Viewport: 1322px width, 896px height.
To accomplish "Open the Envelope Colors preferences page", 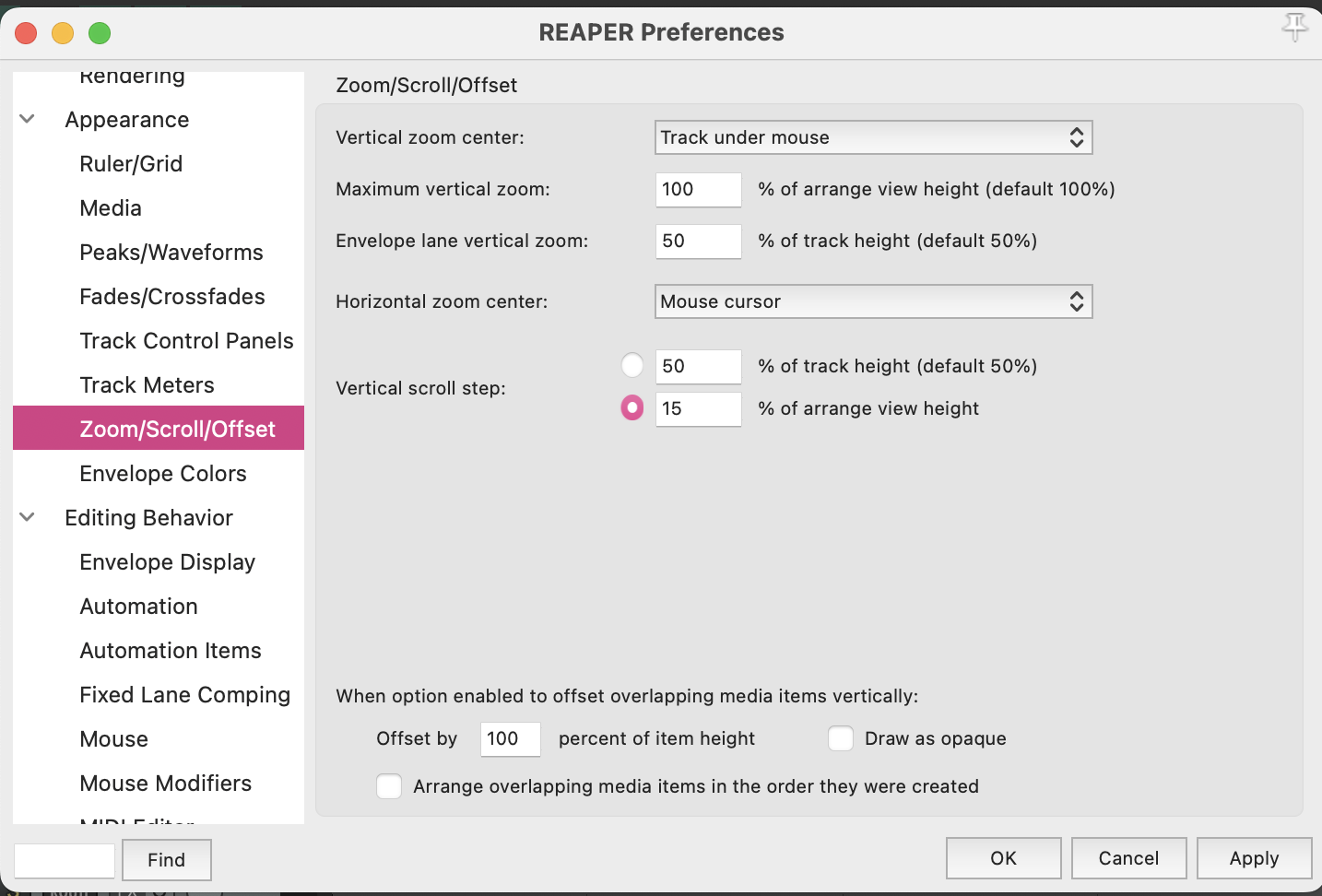I will pyautogui.click(x=163, y=474).
